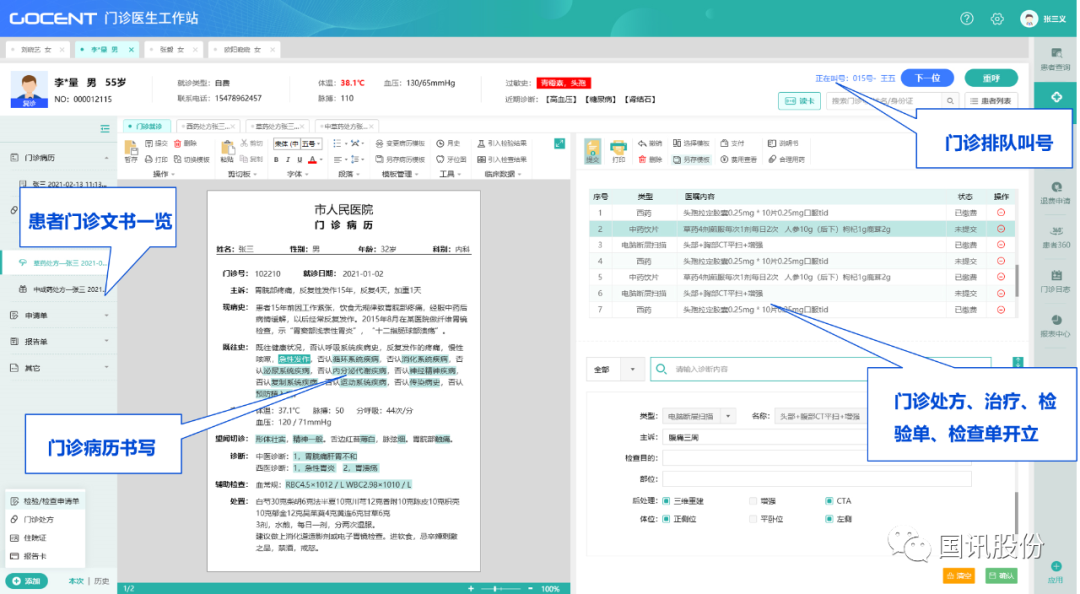Image resolution: width=1080 pixels, height=594 pixels.
Task: Toggle the CTA checkbox
Action: pos(829,501)
